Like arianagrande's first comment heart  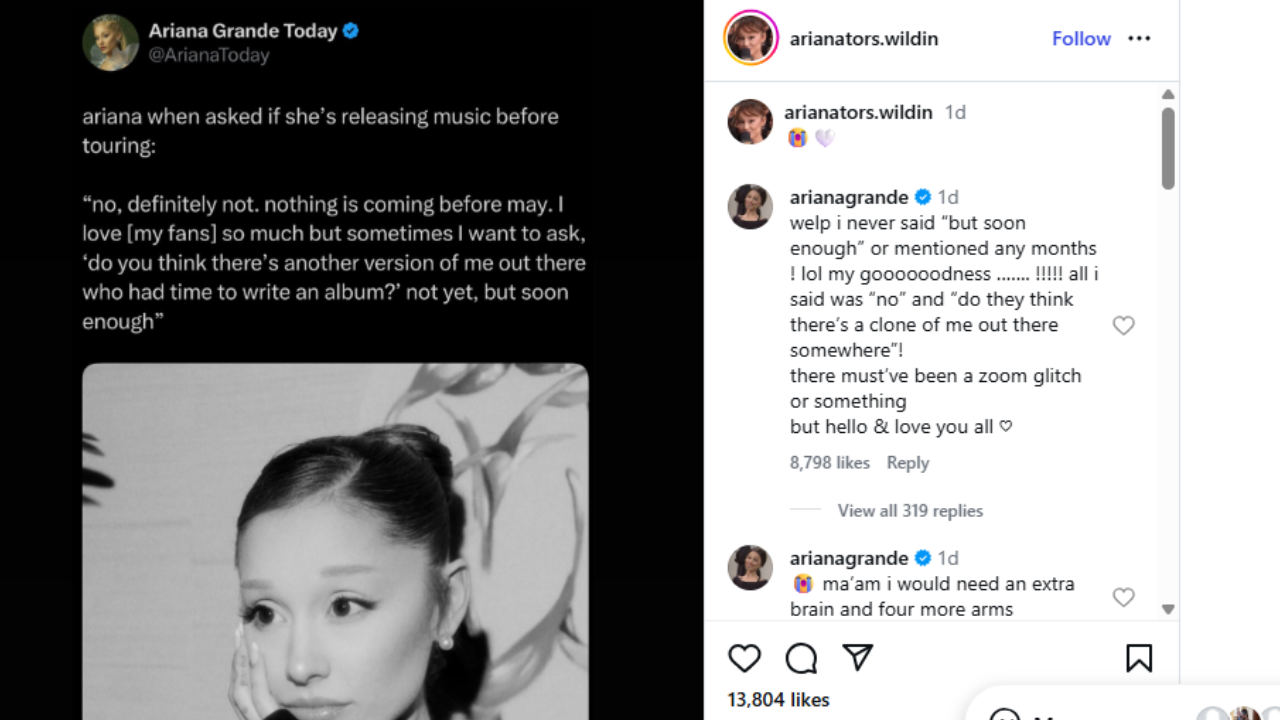coord(1123,325)
